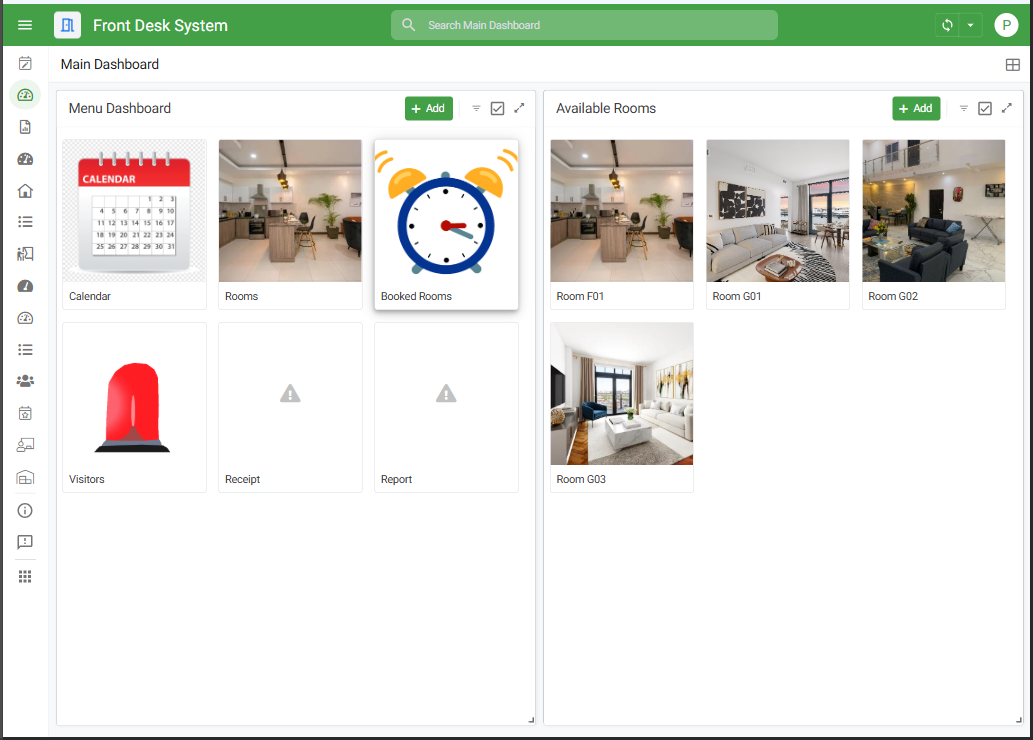
Task: Open the hamburger navigation menu
Action: point(25,25)
